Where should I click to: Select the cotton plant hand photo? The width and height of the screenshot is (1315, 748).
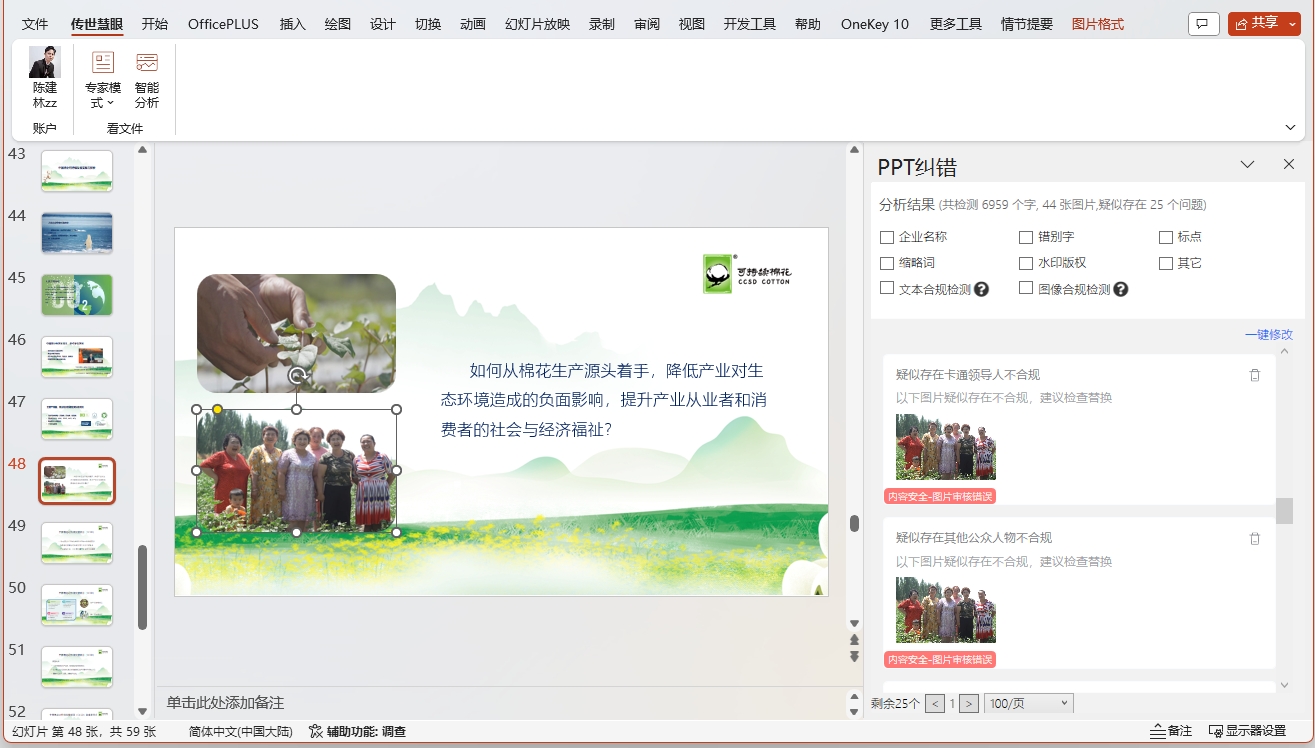(x=296, y=333)
